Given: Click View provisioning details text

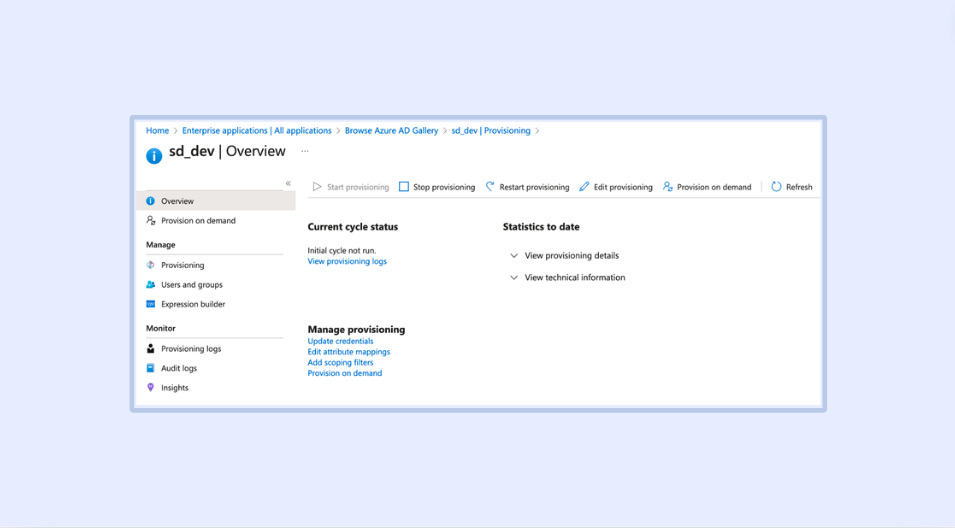Looking at the screenshot, I should (571, 256).
